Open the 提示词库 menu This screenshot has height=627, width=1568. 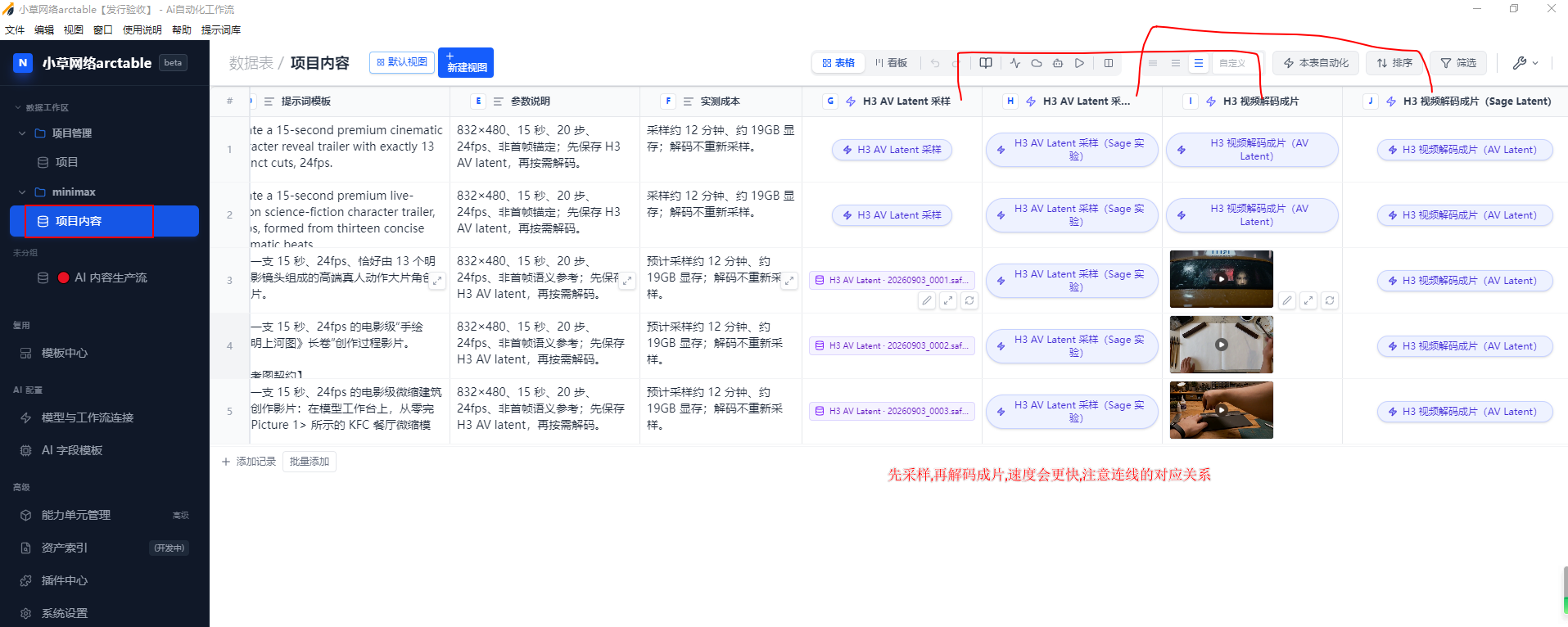[221, 29]
